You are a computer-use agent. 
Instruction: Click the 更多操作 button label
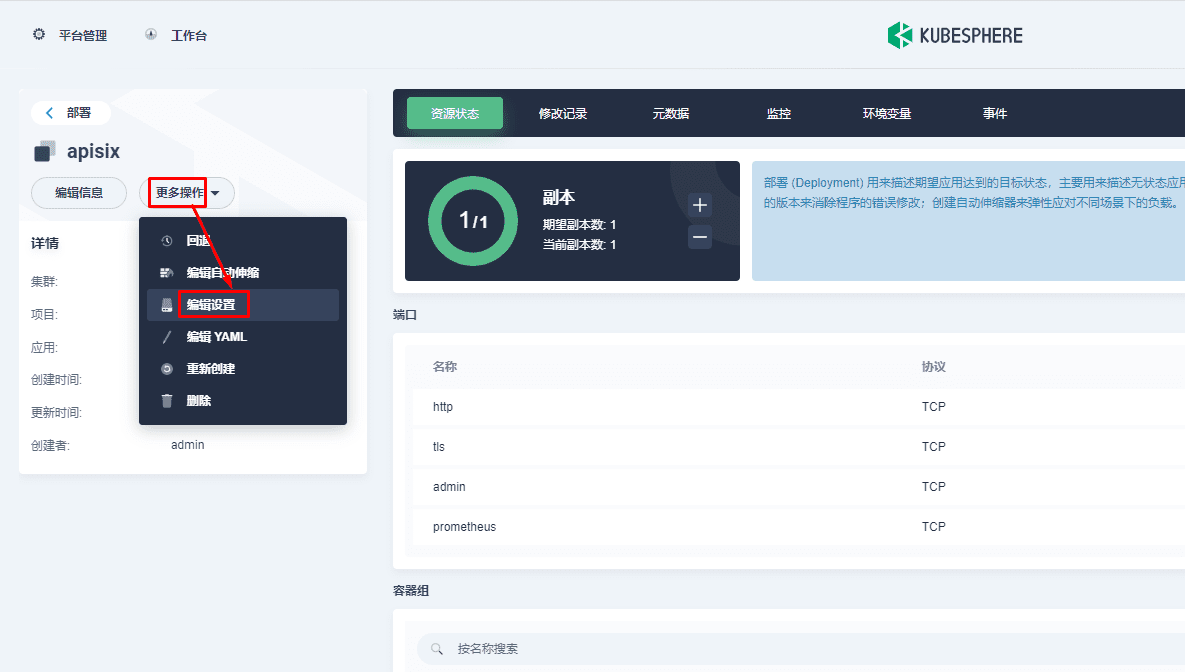(179, 193)
